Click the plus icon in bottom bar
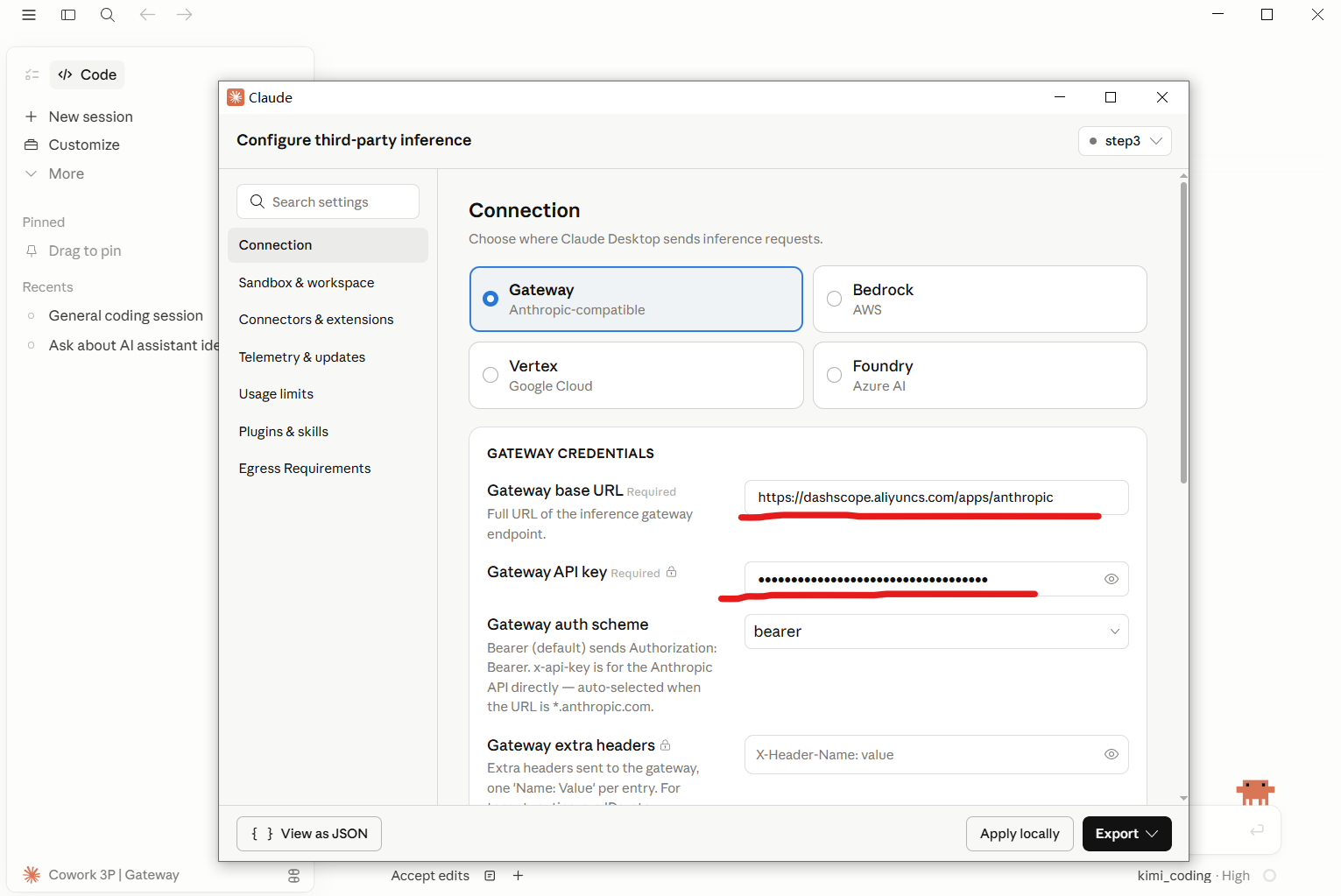1341x896 pixels. click(x=519, y=875)
